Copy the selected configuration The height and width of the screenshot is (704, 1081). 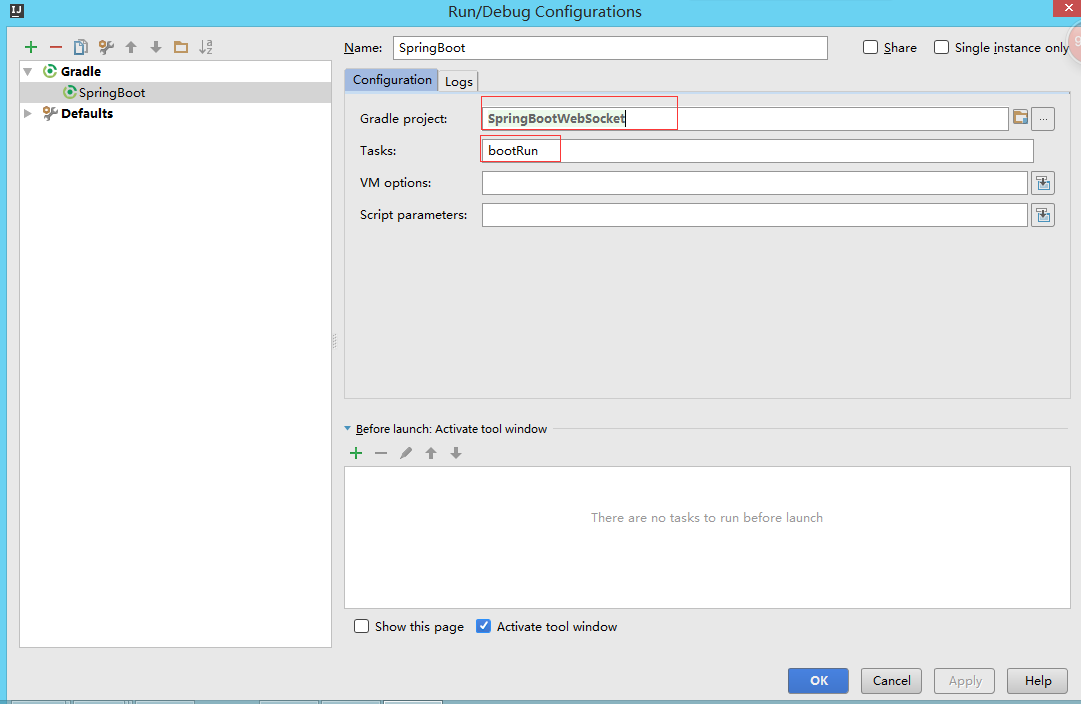coord(81,47)
